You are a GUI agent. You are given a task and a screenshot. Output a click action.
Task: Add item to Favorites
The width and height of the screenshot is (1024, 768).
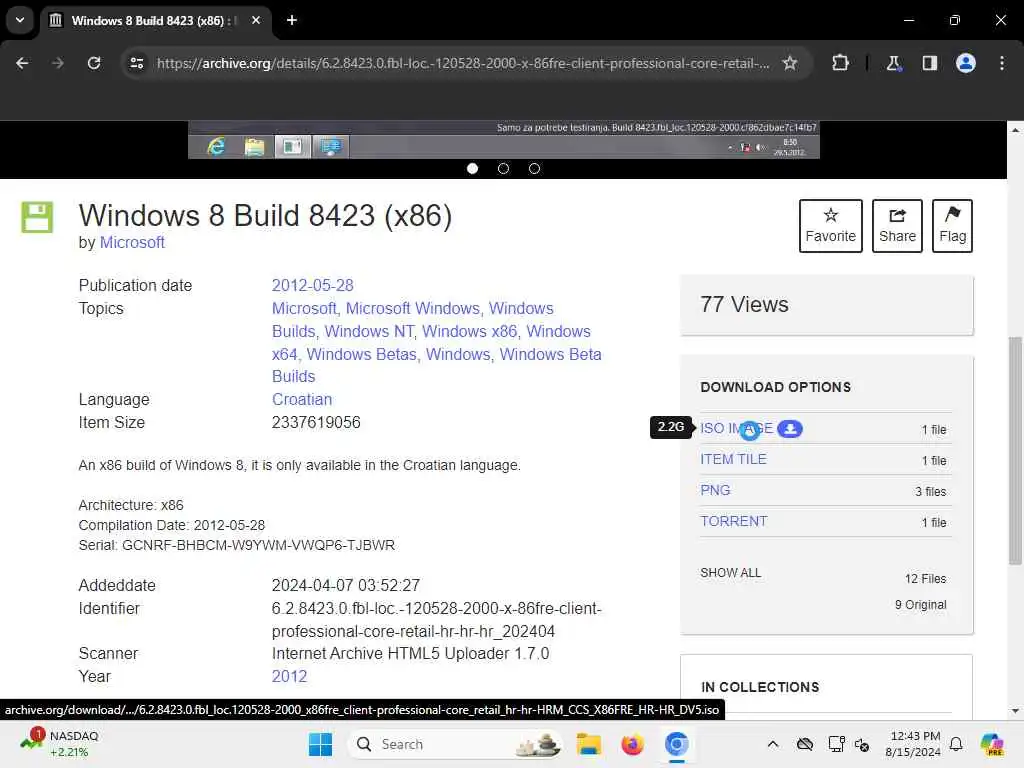pyautogui.click(x=830, y=226)
